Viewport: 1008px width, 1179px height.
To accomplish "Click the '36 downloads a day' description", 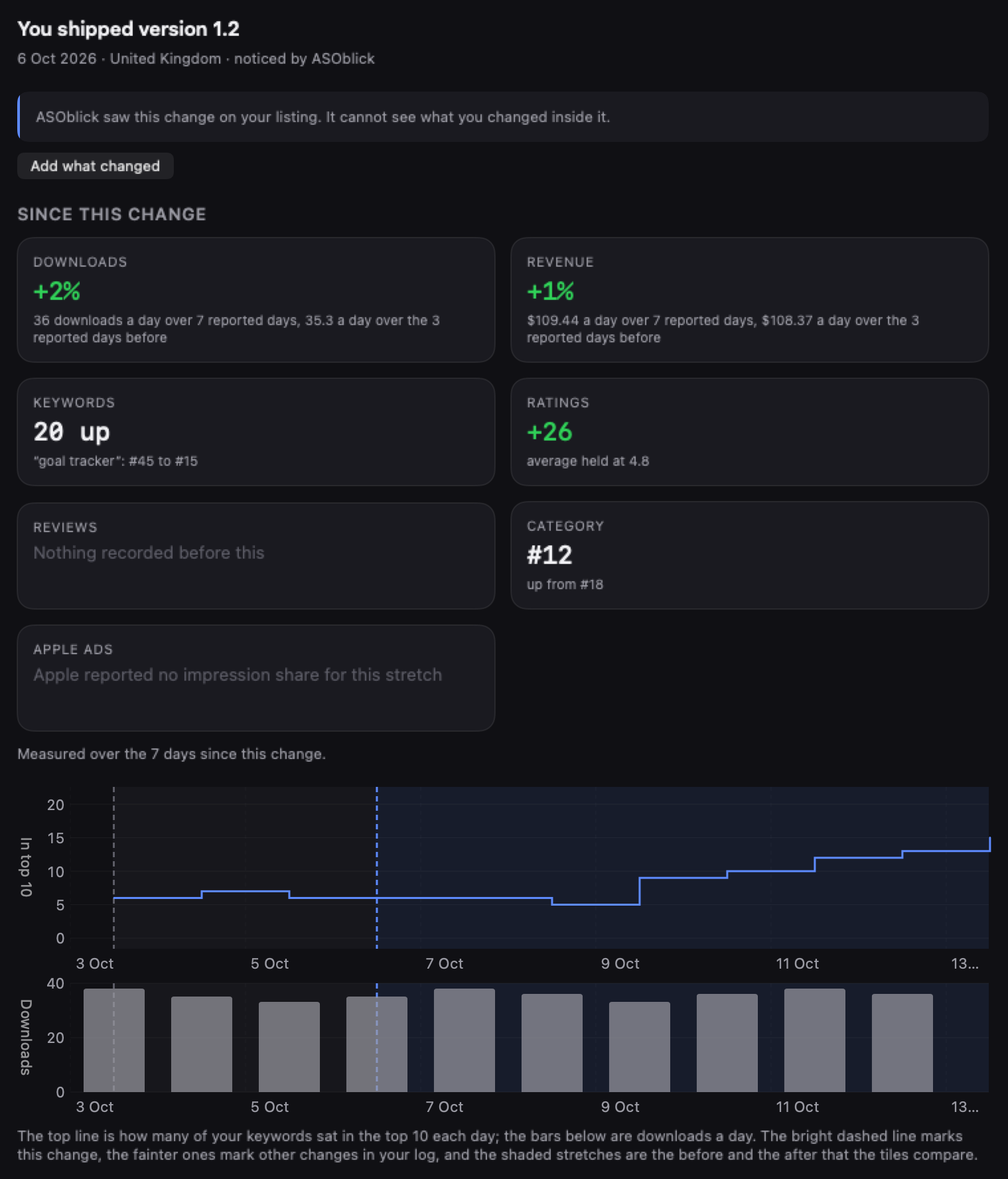I will click(x=236, y=329).
